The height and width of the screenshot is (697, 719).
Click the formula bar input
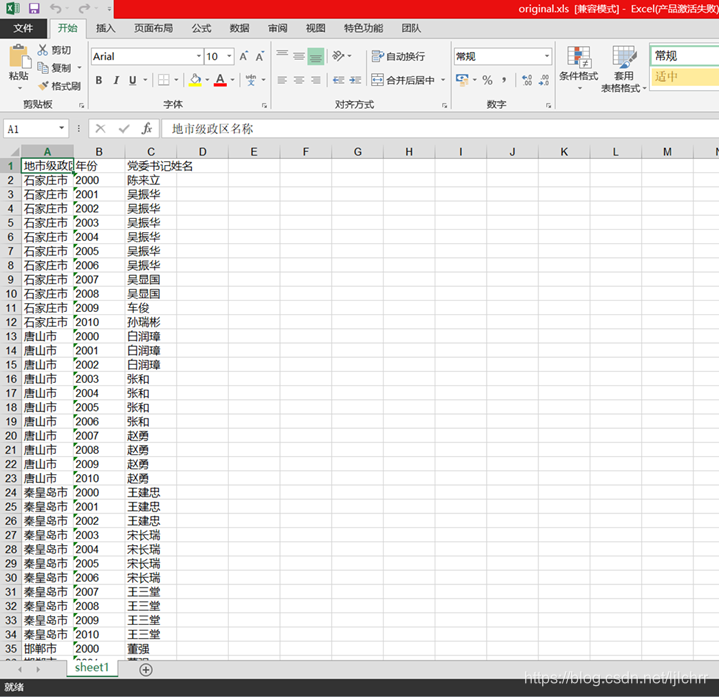(x=440, y=128)
